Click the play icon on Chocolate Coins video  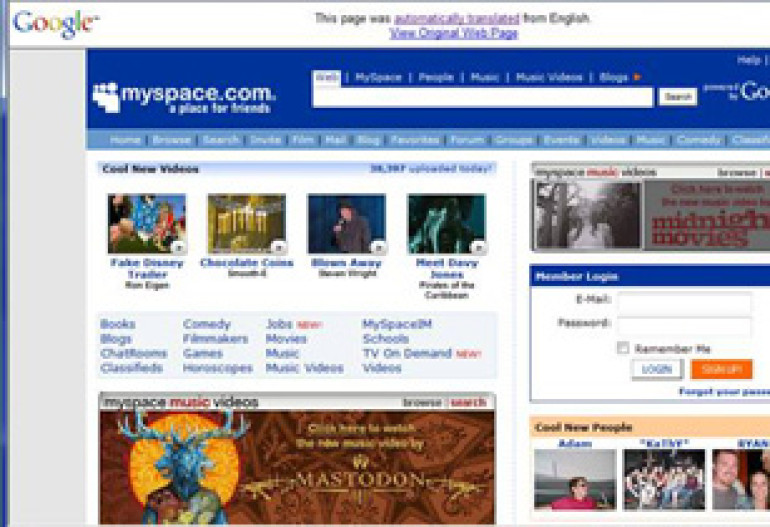[x=278, y=247]
